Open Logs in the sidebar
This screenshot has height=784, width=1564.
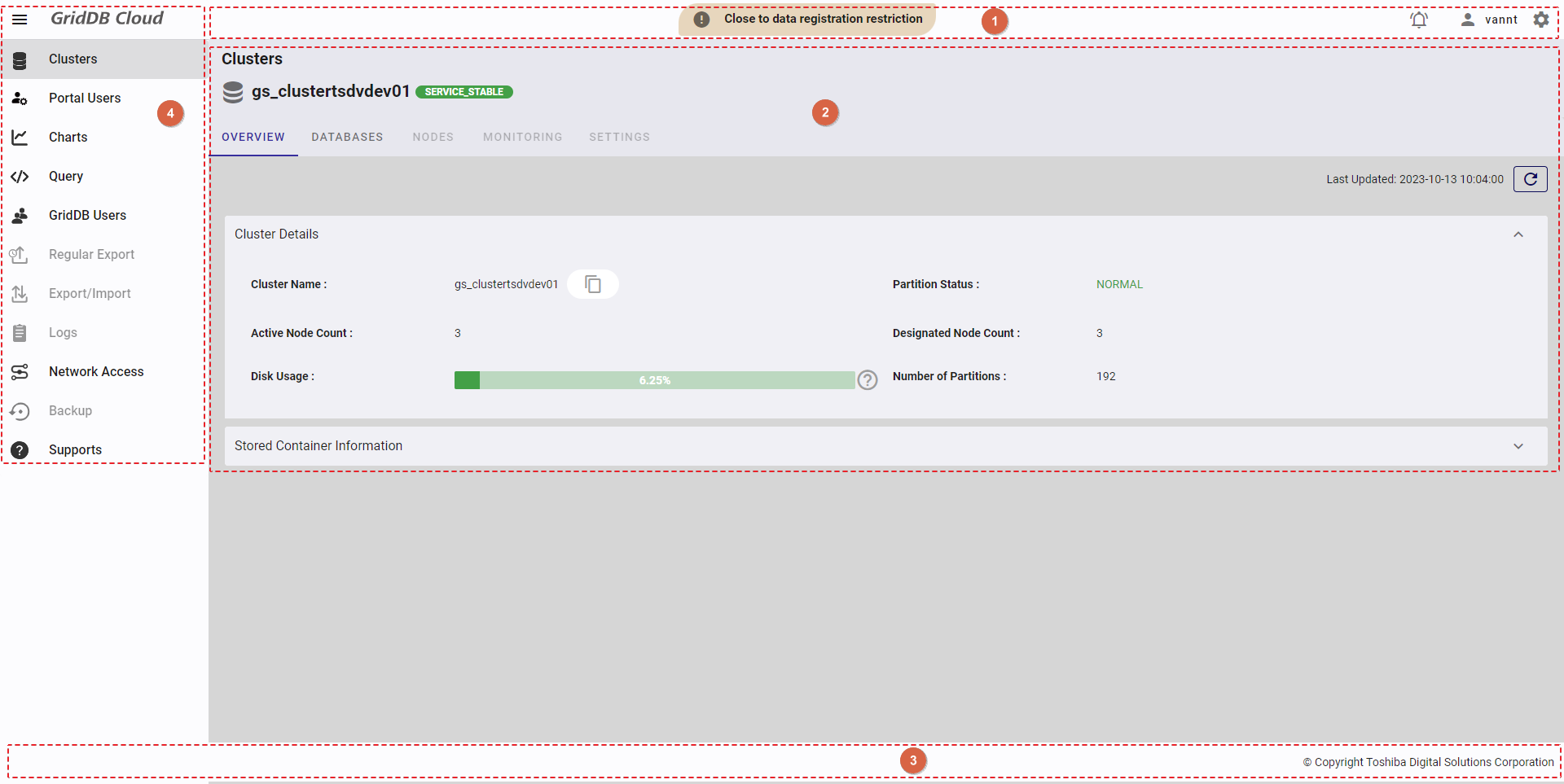click(103, 333)
